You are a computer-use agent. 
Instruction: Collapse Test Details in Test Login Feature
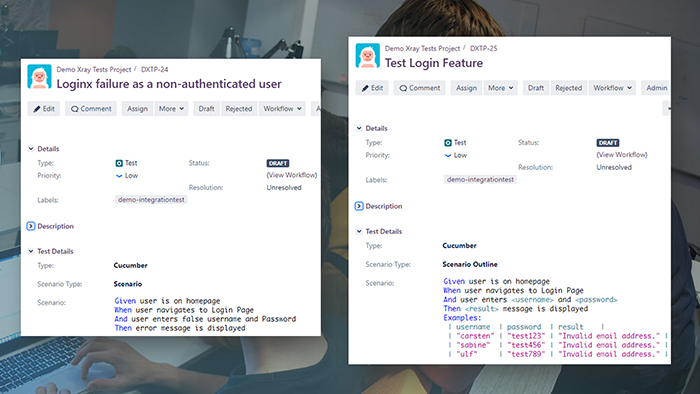click(359, 231)
